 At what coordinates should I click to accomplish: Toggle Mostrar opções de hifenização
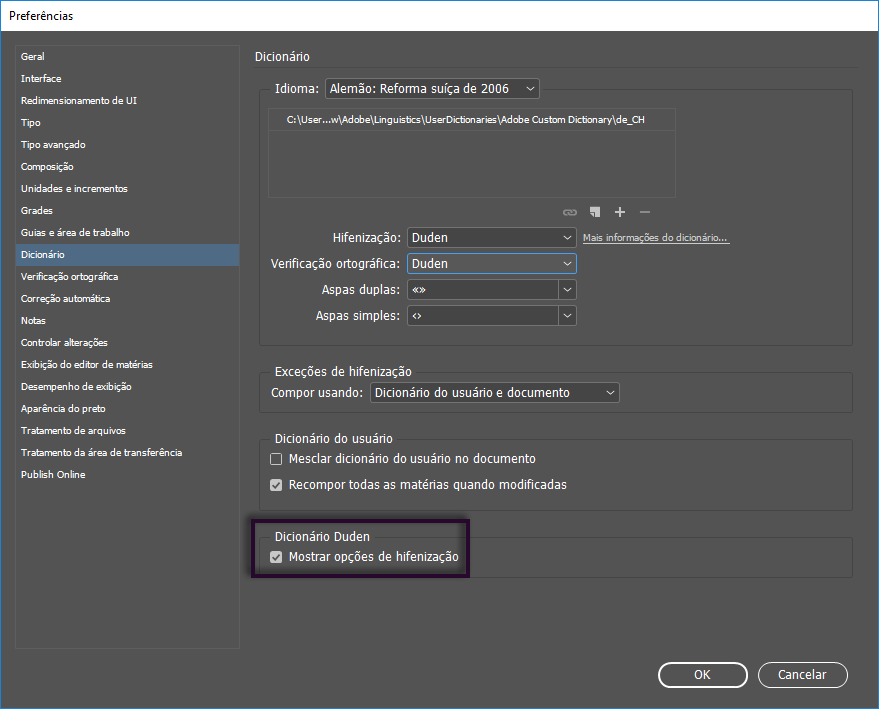pyautogui.click(x=276, y=557)
